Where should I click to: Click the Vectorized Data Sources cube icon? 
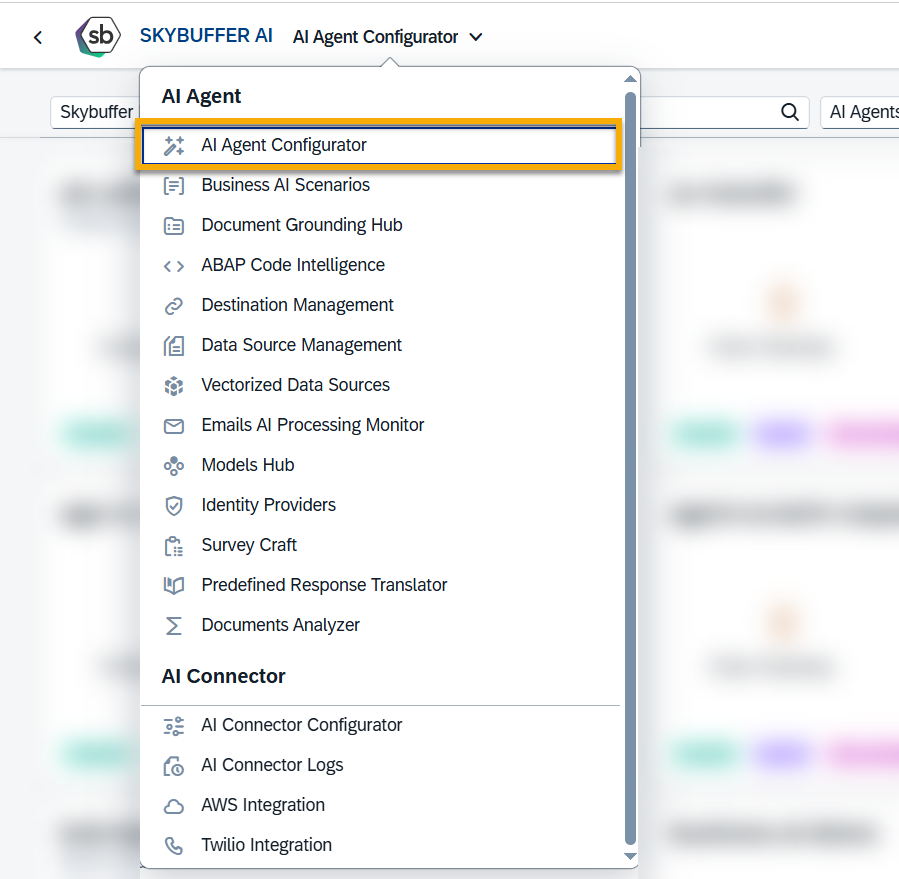coord(174,386)
